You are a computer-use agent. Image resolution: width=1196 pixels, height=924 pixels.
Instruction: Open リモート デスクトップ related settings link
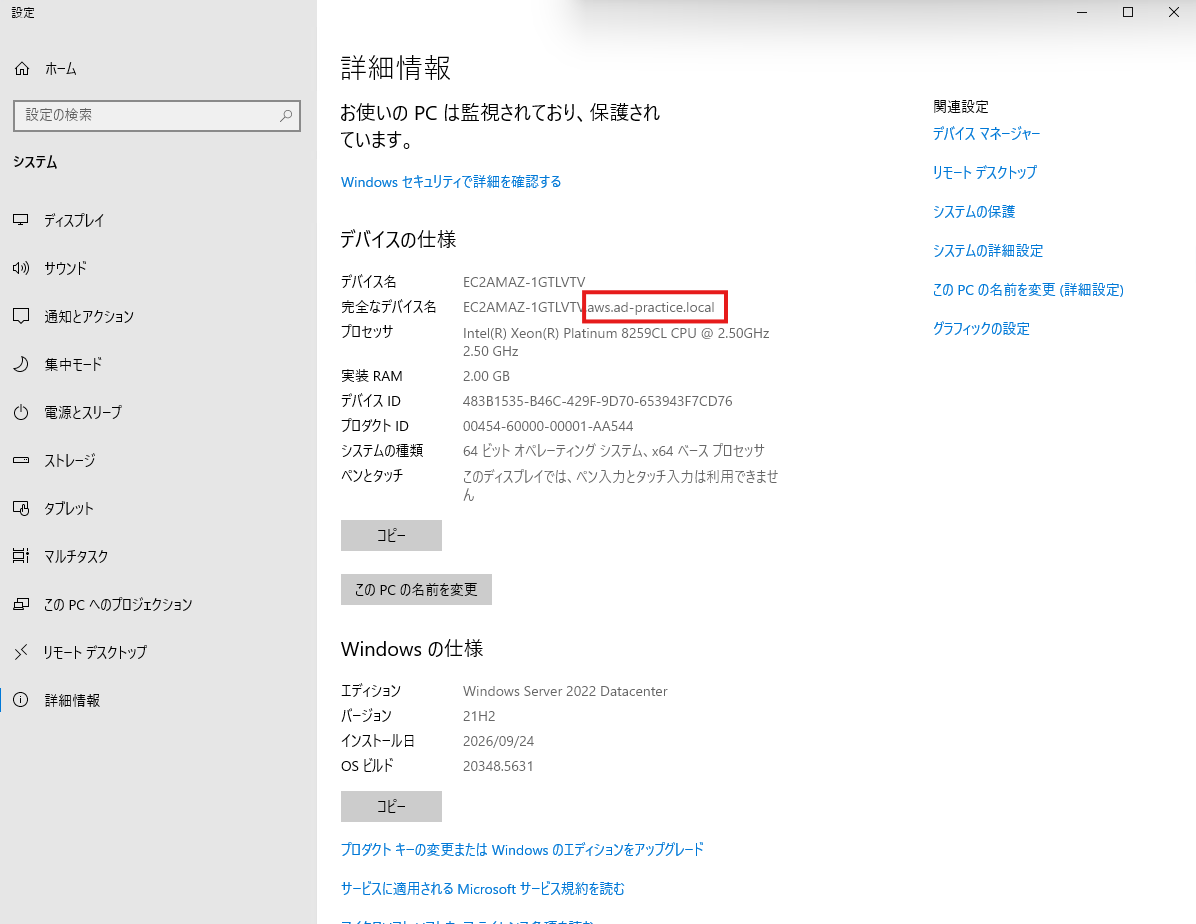985,173
